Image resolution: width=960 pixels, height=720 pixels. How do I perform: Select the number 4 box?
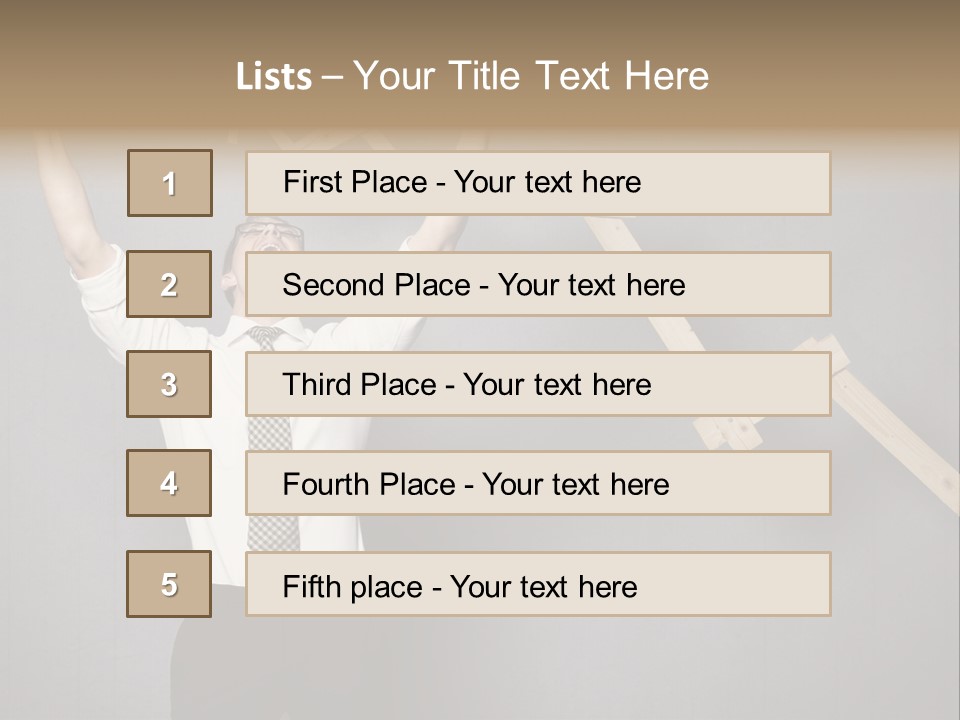tap(169, 483)
